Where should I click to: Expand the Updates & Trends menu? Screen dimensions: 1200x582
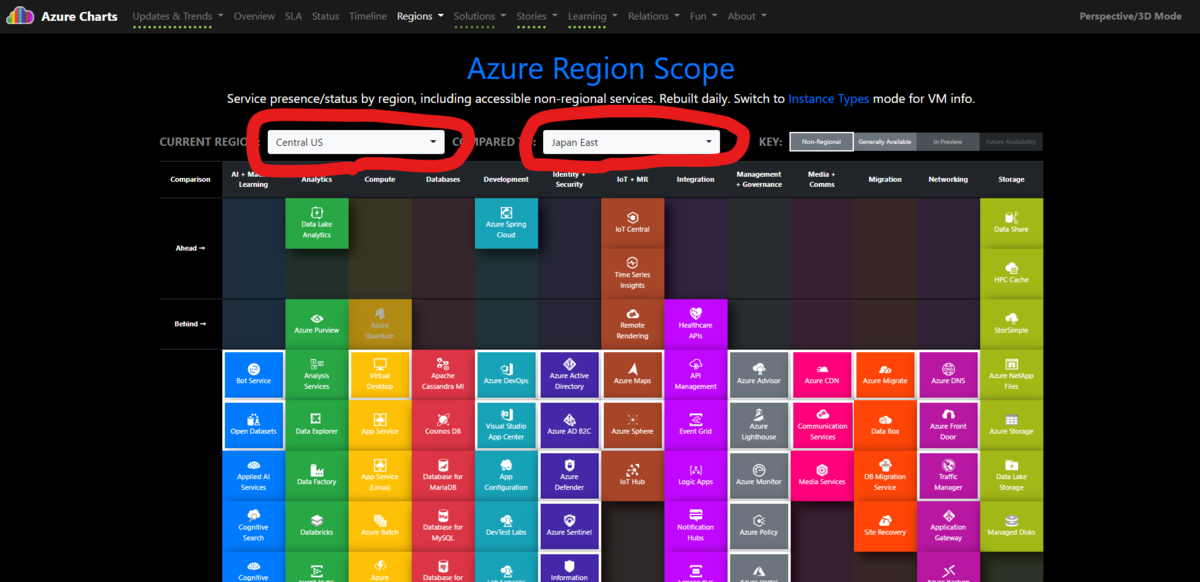tap(177, 16)
